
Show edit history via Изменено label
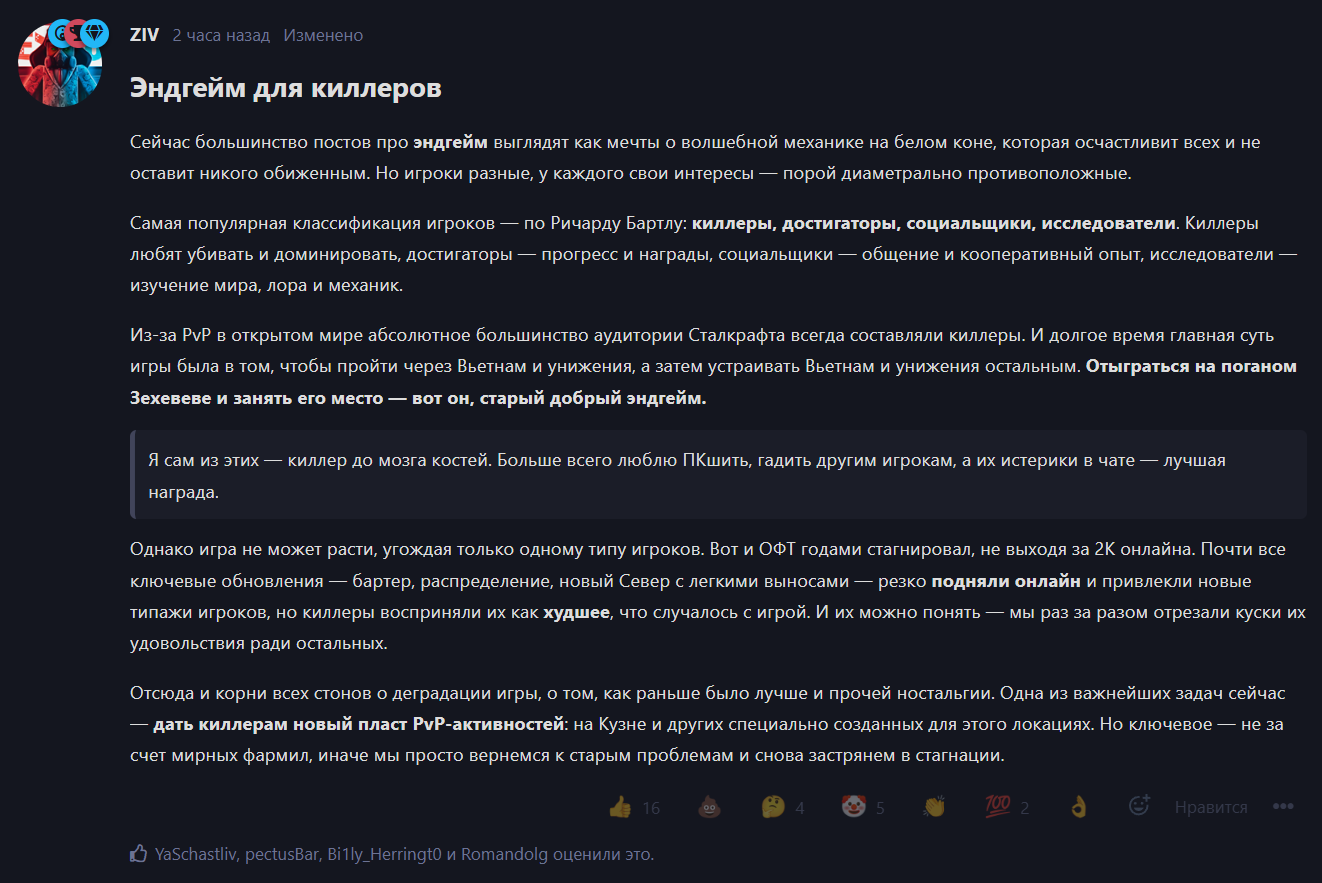323,35
